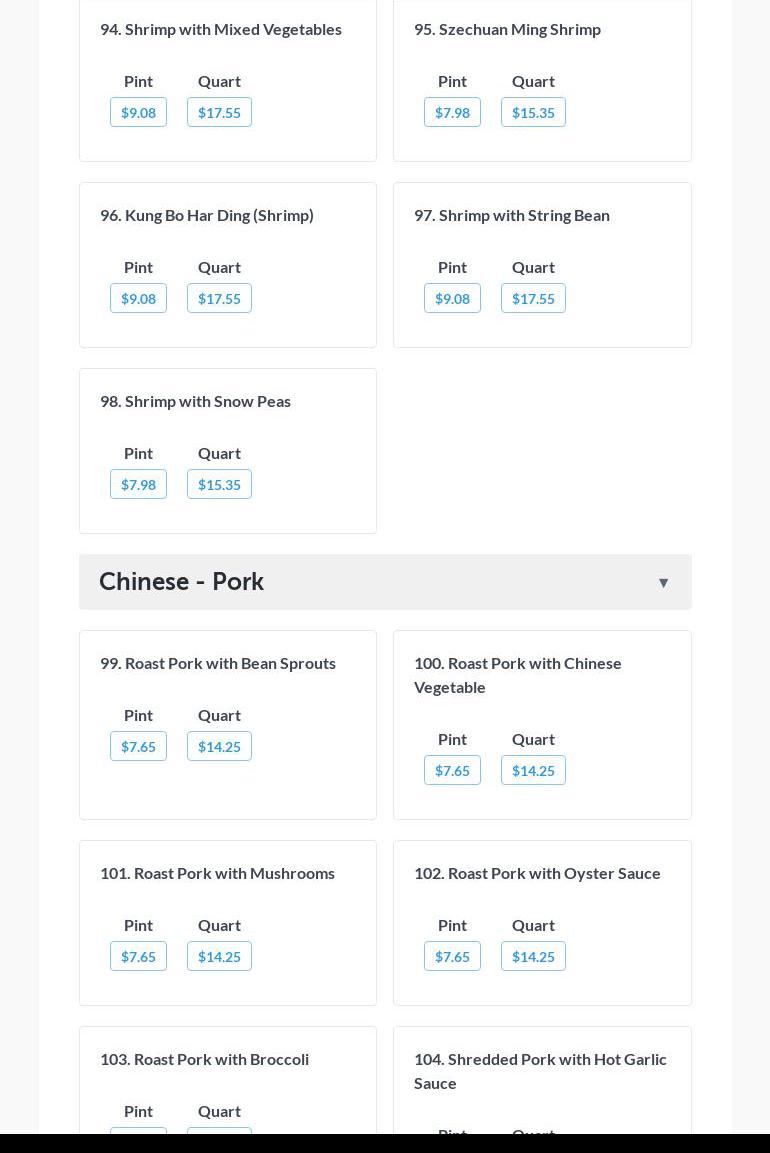Select Quart $17.55 for Shrimp with Mixed Vegetables
The width and height of the screenshot is (770, 1153).
pyautogui.click(x=219, y=112)
